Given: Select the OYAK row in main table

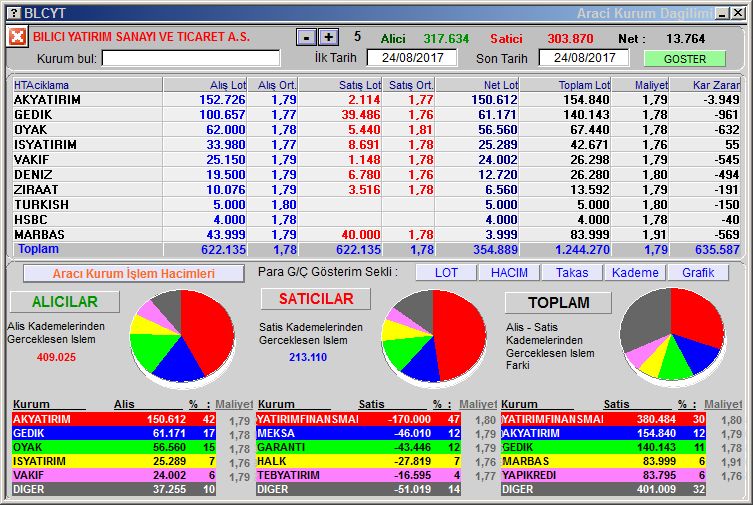Looking at the screenshot, I should (x=376, y=130).
